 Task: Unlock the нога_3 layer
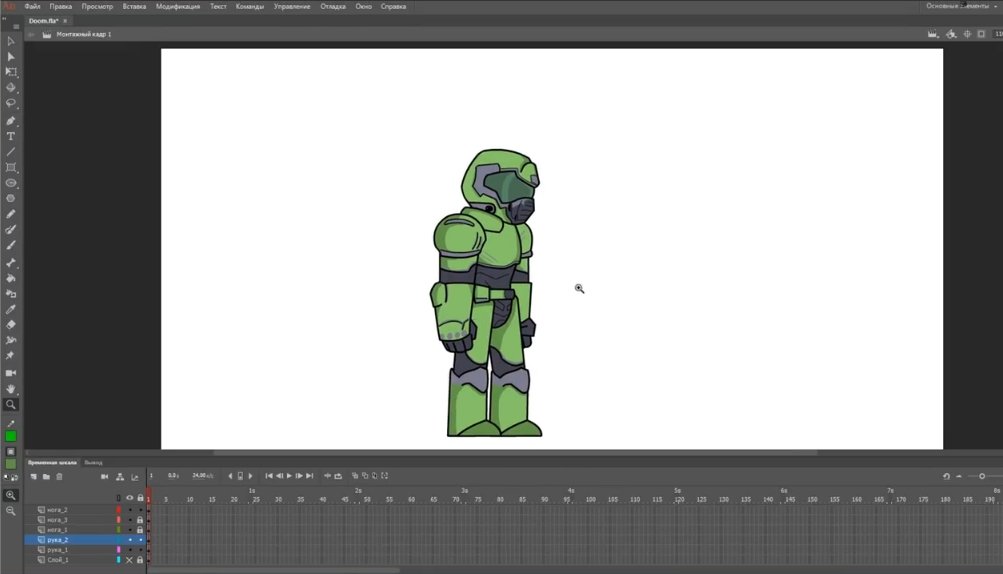click(140, 520)
